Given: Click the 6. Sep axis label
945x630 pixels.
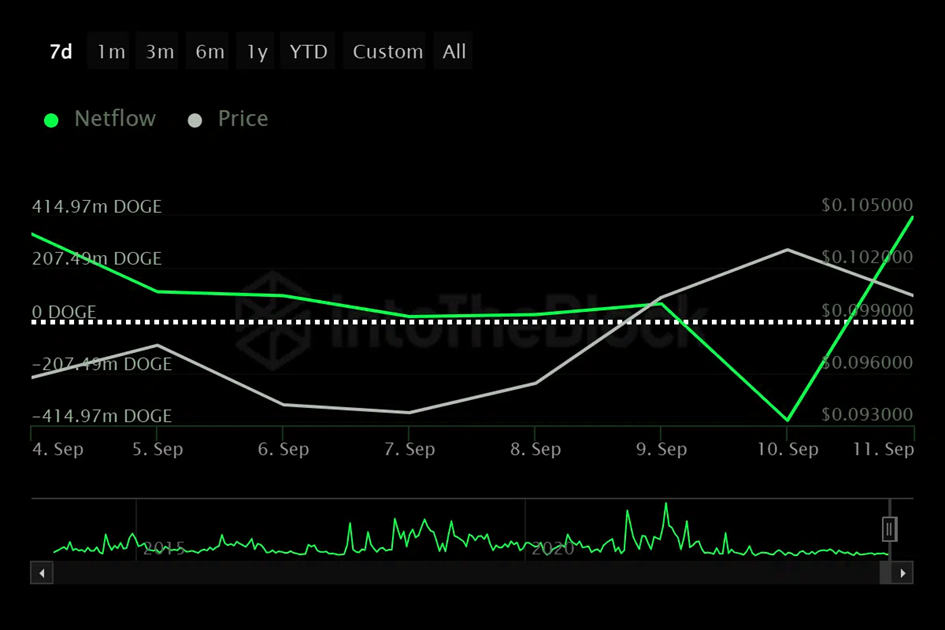Looking at the screenshot, I should (x=283, y=449).
